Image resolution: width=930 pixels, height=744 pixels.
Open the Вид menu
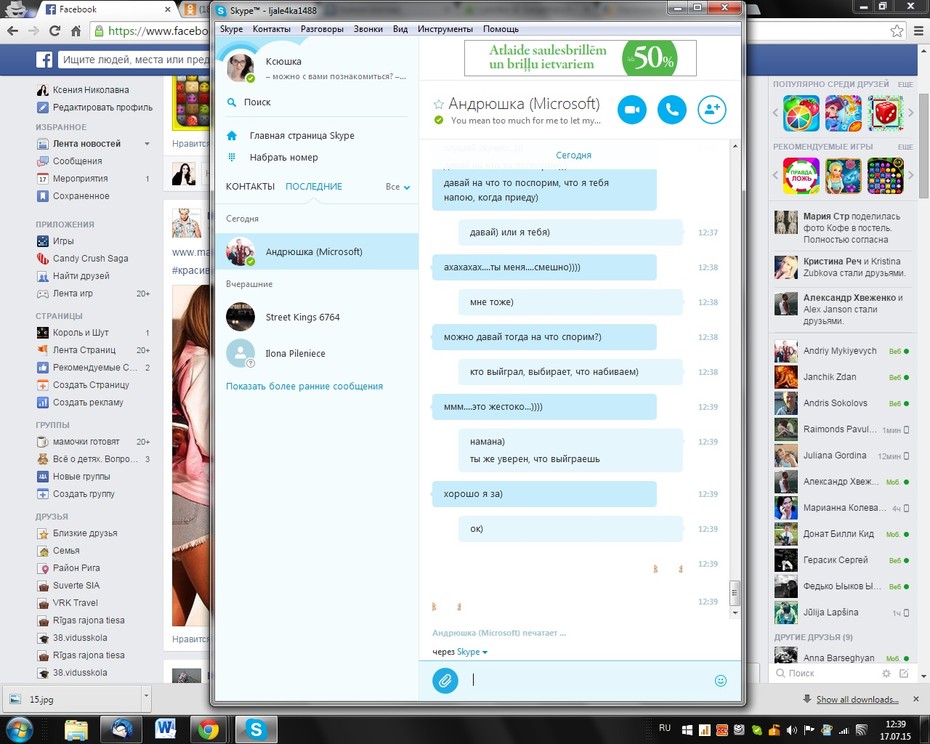[400, 29]
